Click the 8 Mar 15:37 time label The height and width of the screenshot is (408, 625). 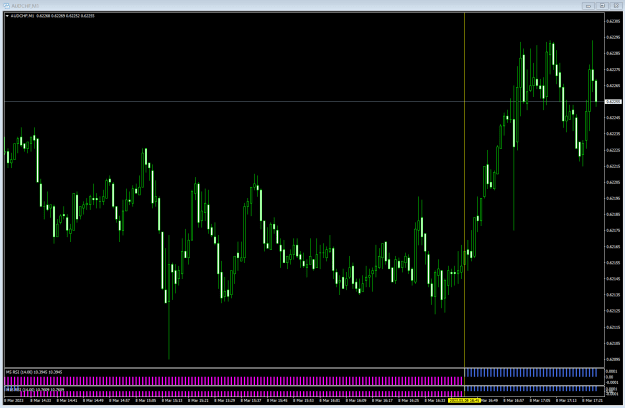pos(251,400)
